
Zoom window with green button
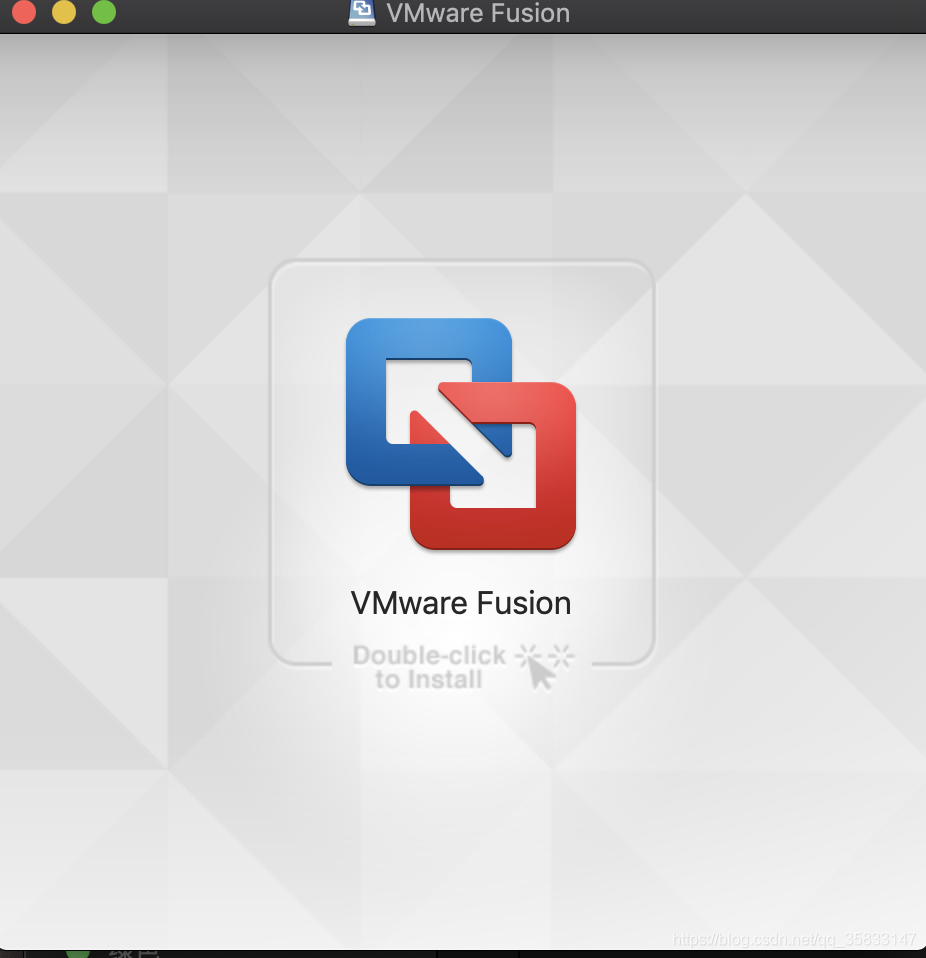(x=104, y=12)
